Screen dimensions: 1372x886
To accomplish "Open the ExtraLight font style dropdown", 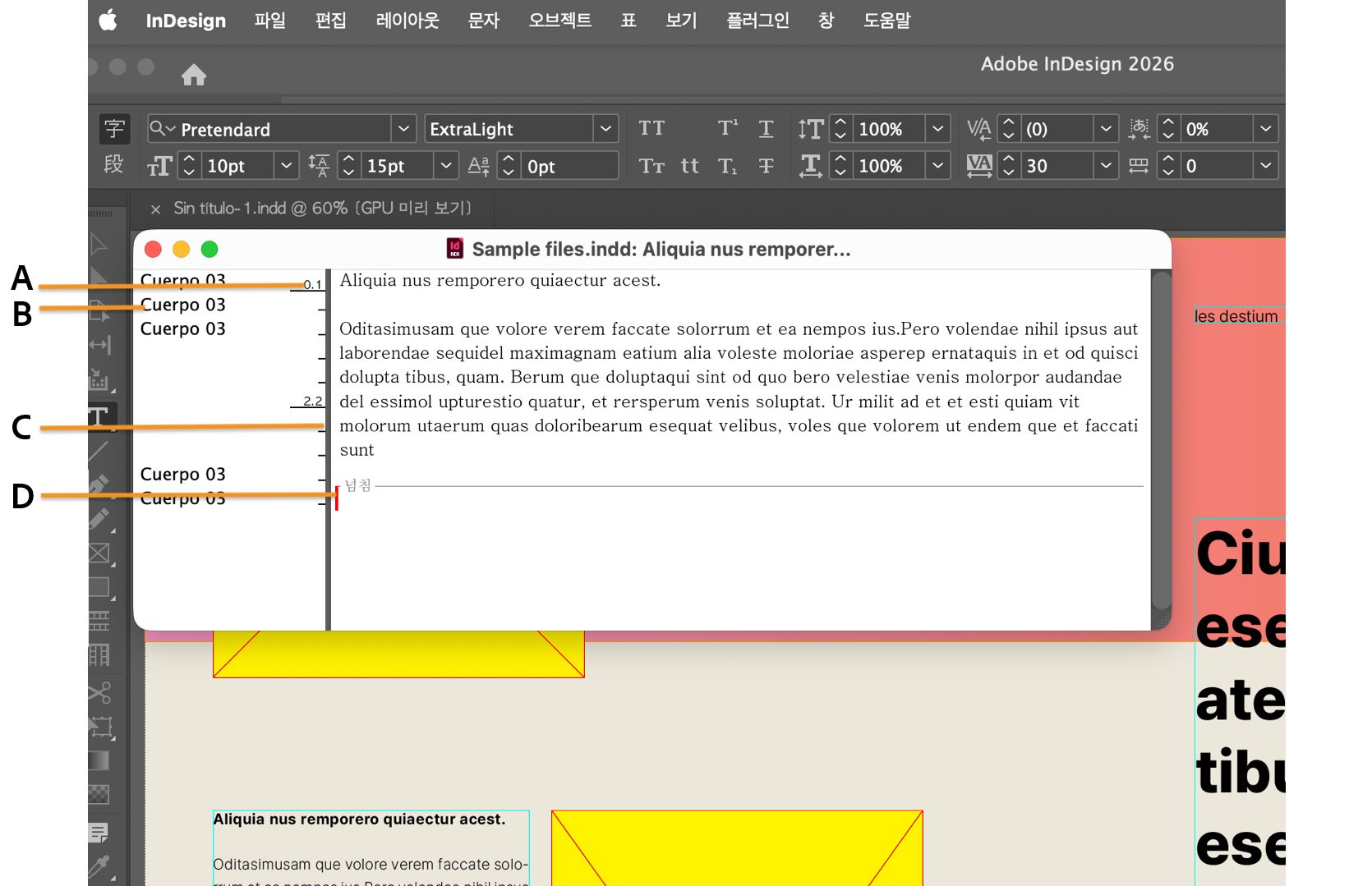I will pos(605,129).
